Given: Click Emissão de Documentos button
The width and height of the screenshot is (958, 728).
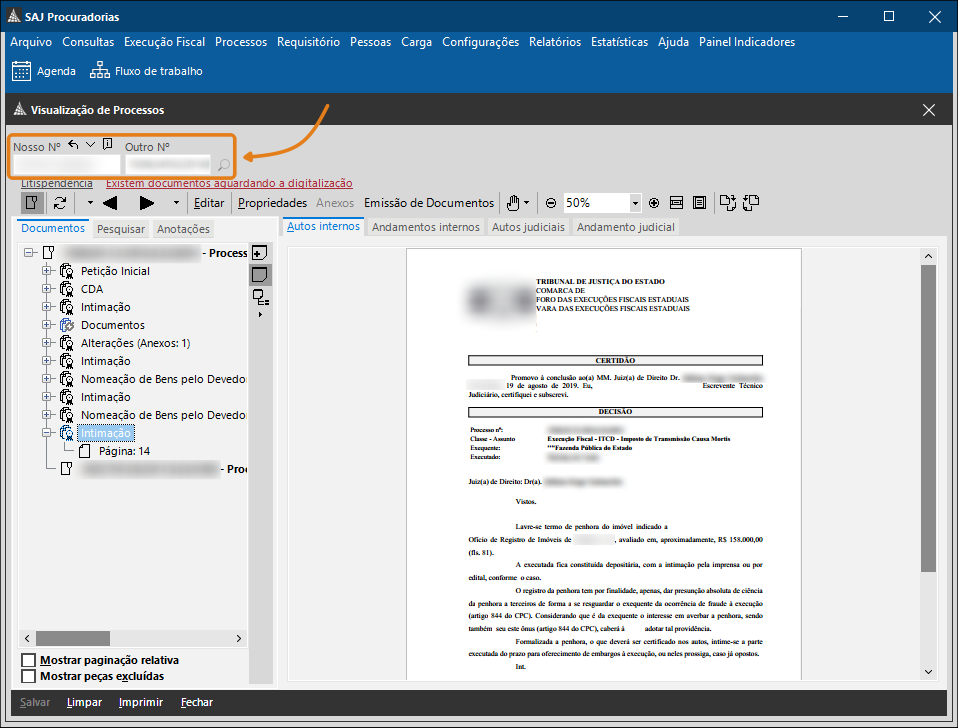Looking at the screenshot, I should point(428,203).
